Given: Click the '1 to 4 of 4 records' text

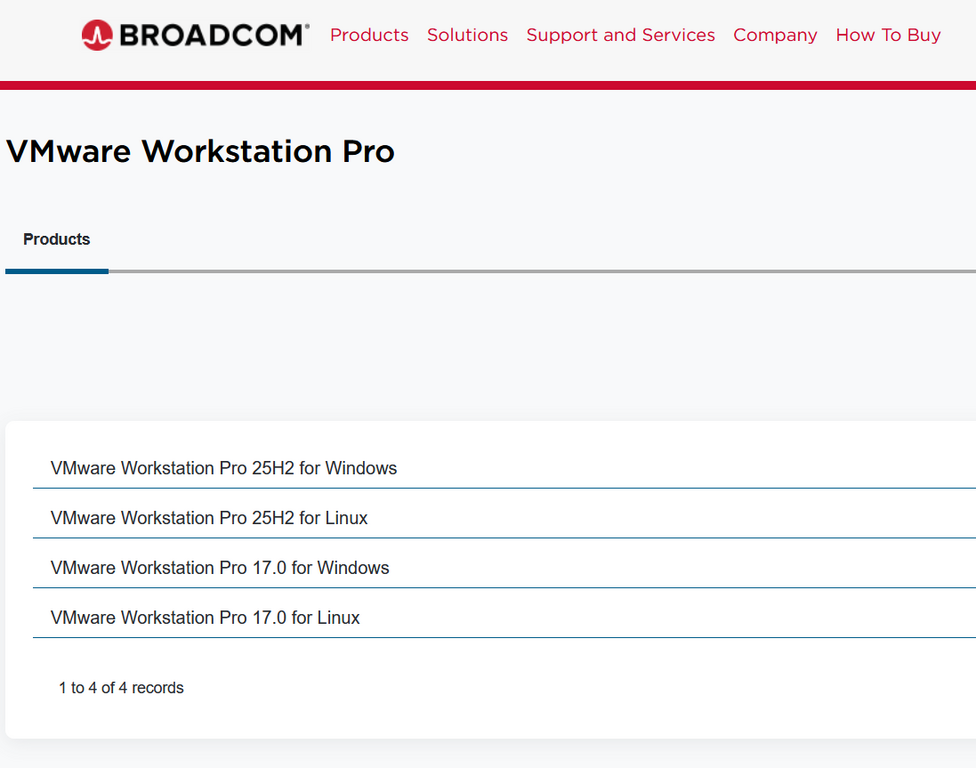Looking at the screenshot, I should (121, 688).
